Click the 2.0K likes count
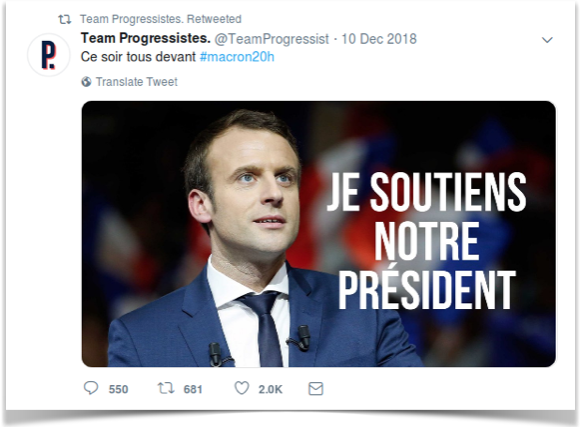 (x=270, y=389)
